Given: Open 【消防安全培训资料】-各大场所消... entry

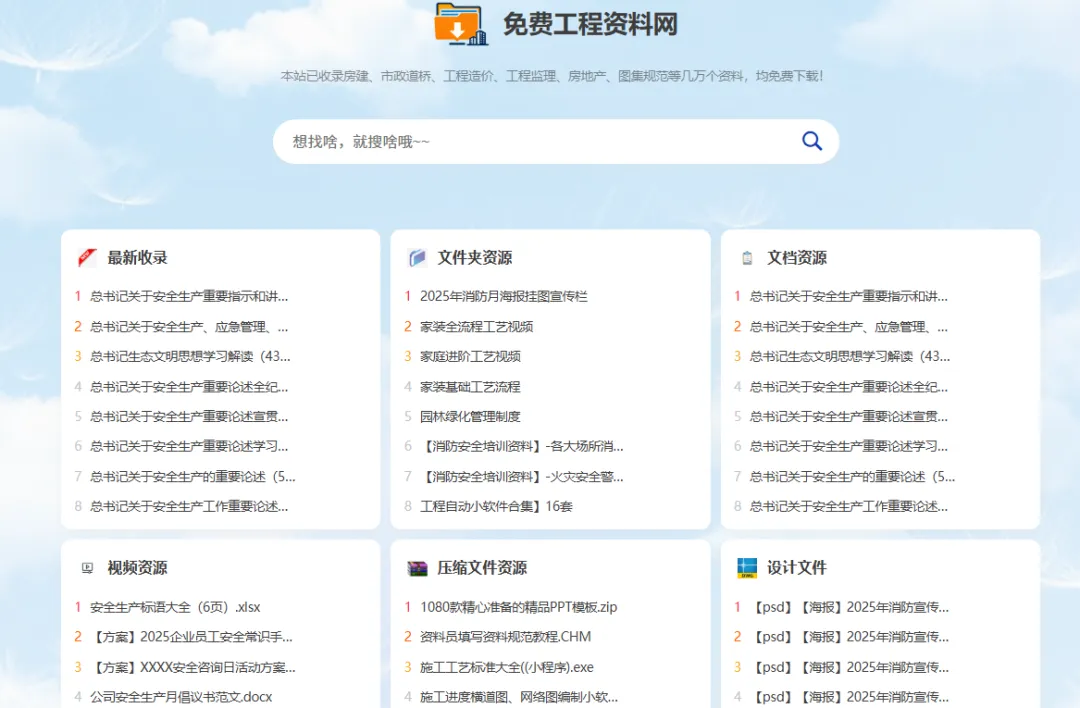Looking at the screenshot, I should (x=521, y=446).
